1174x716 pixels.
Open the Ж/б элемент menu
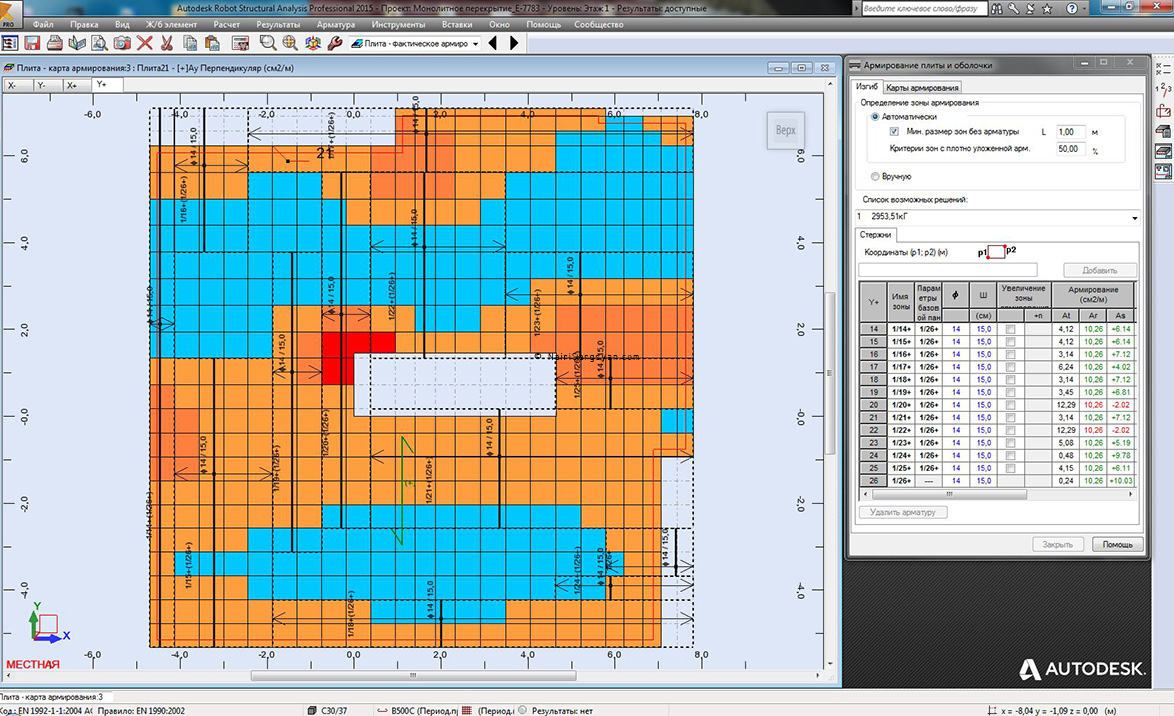coord(171,24)
